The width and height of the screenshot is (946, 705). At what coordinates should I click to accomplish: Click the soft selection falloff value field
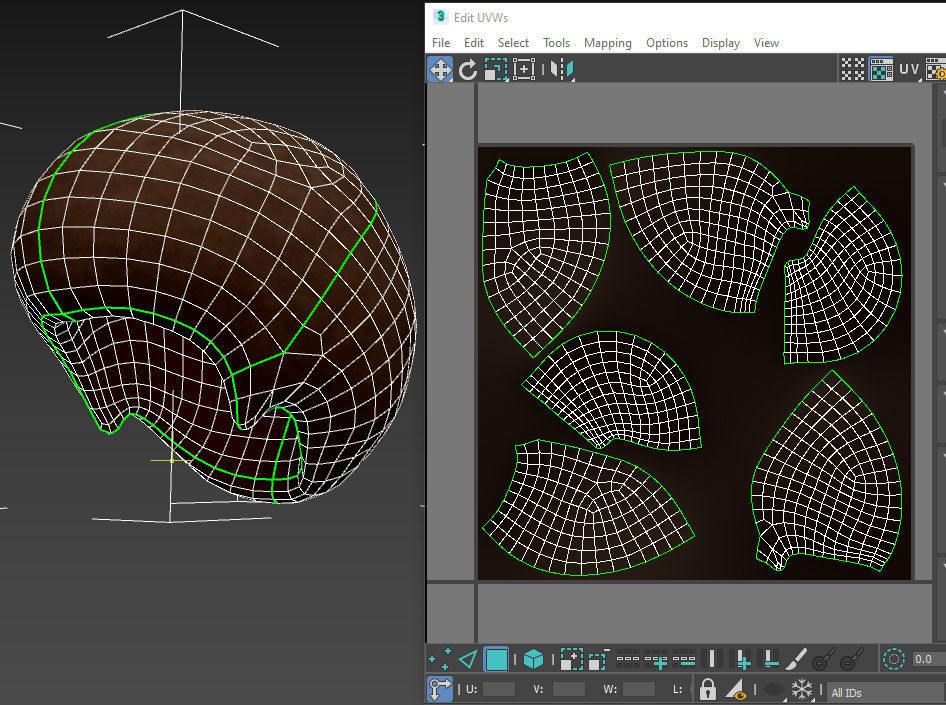[929, 659]
